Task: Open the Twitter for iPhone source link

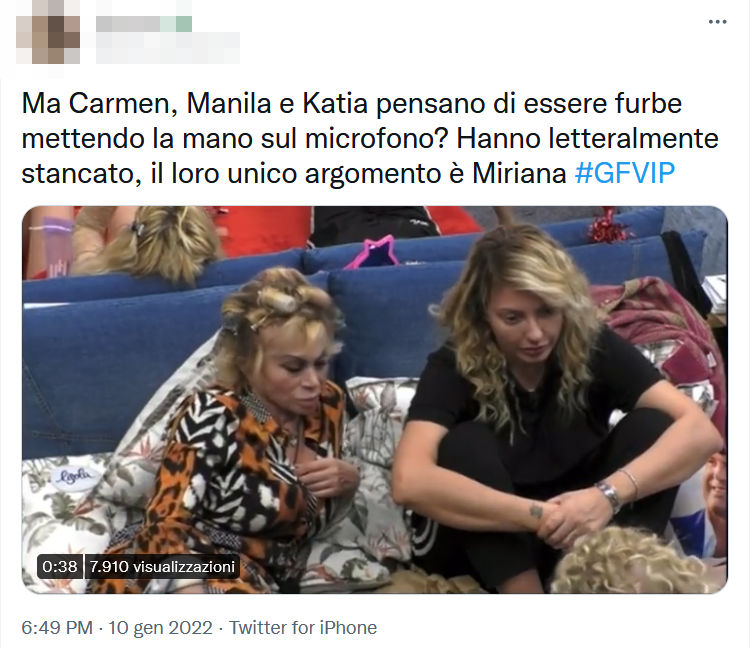Action: coord(302,628)
